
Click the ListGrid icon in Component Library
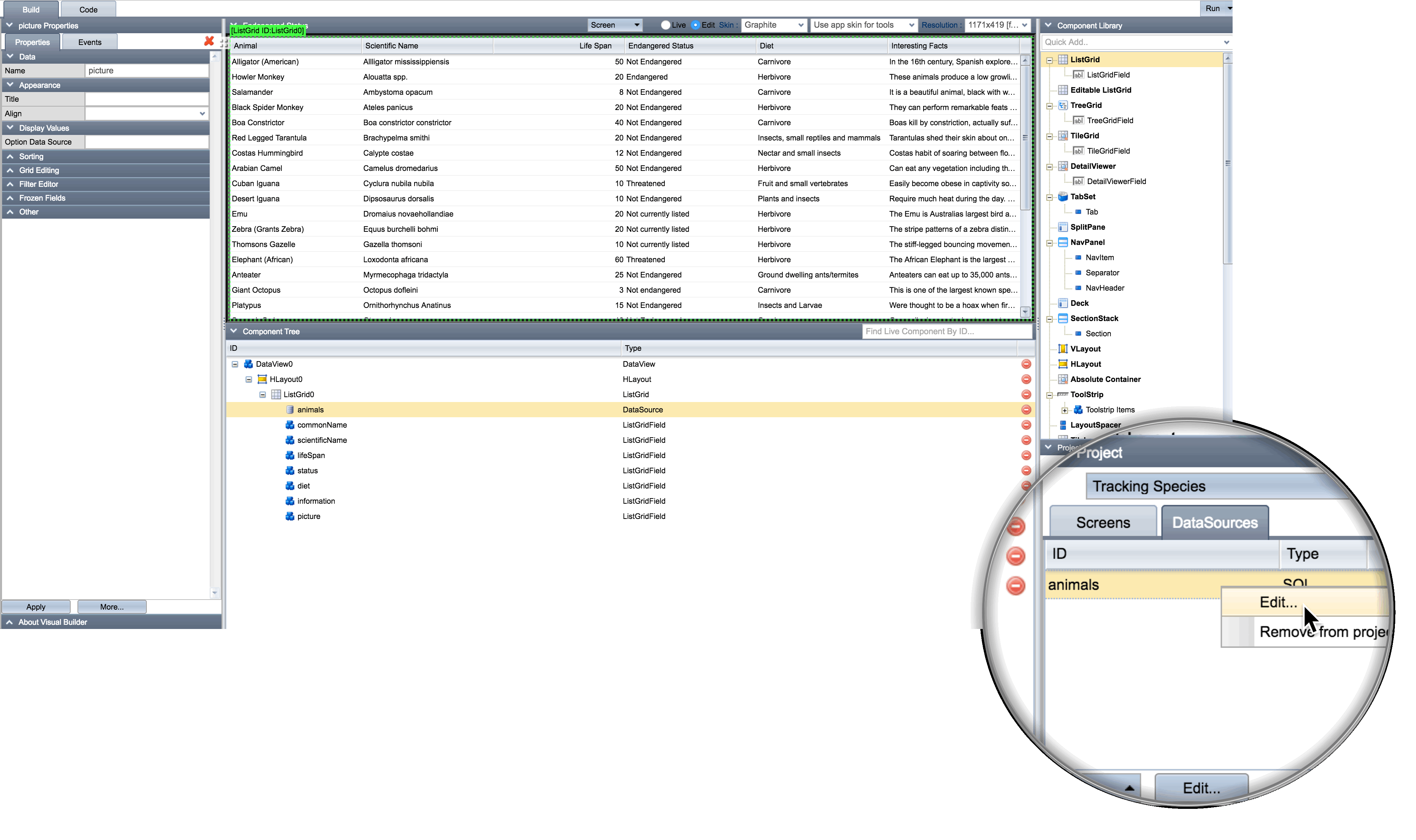[1063, 60]
